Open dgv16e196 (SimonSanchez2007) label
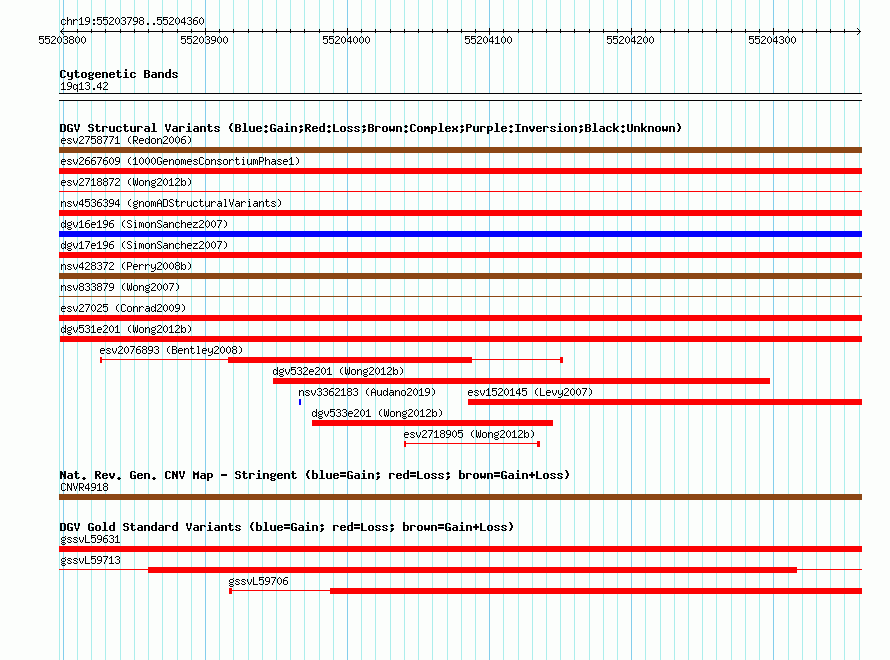 click(144, 224)
